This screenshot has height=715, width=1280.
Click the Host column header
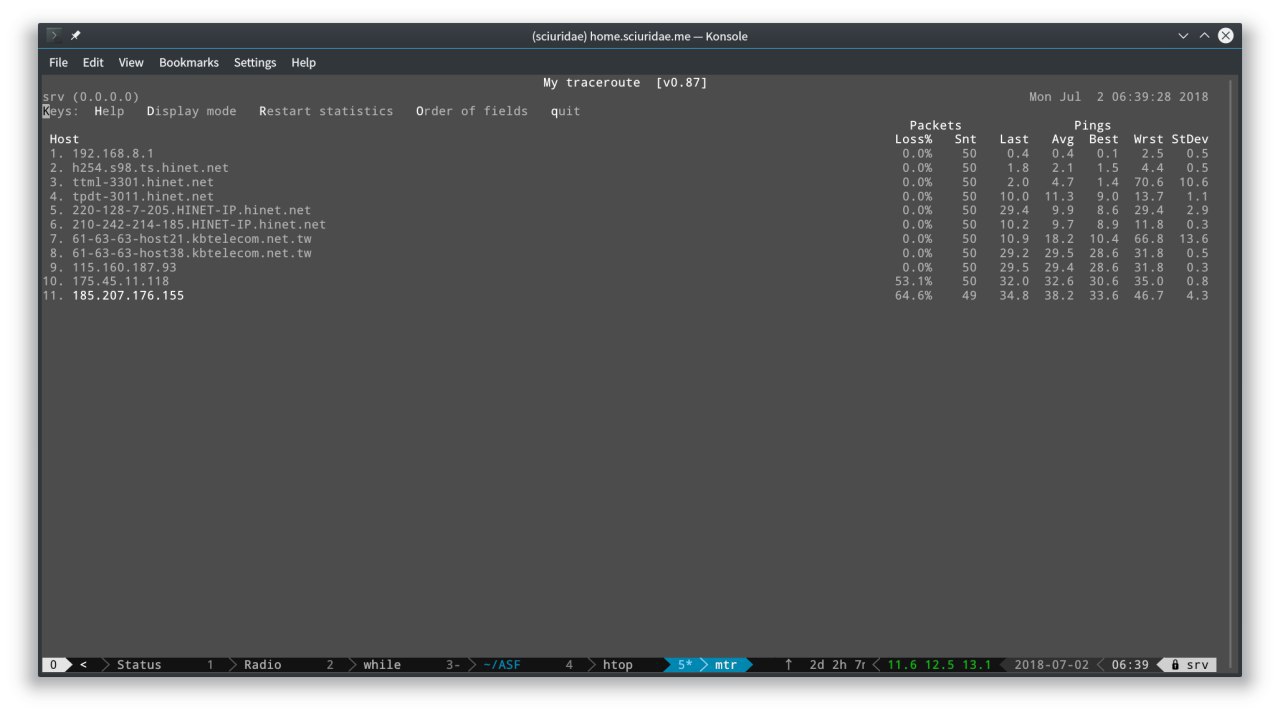coord(64,139)
